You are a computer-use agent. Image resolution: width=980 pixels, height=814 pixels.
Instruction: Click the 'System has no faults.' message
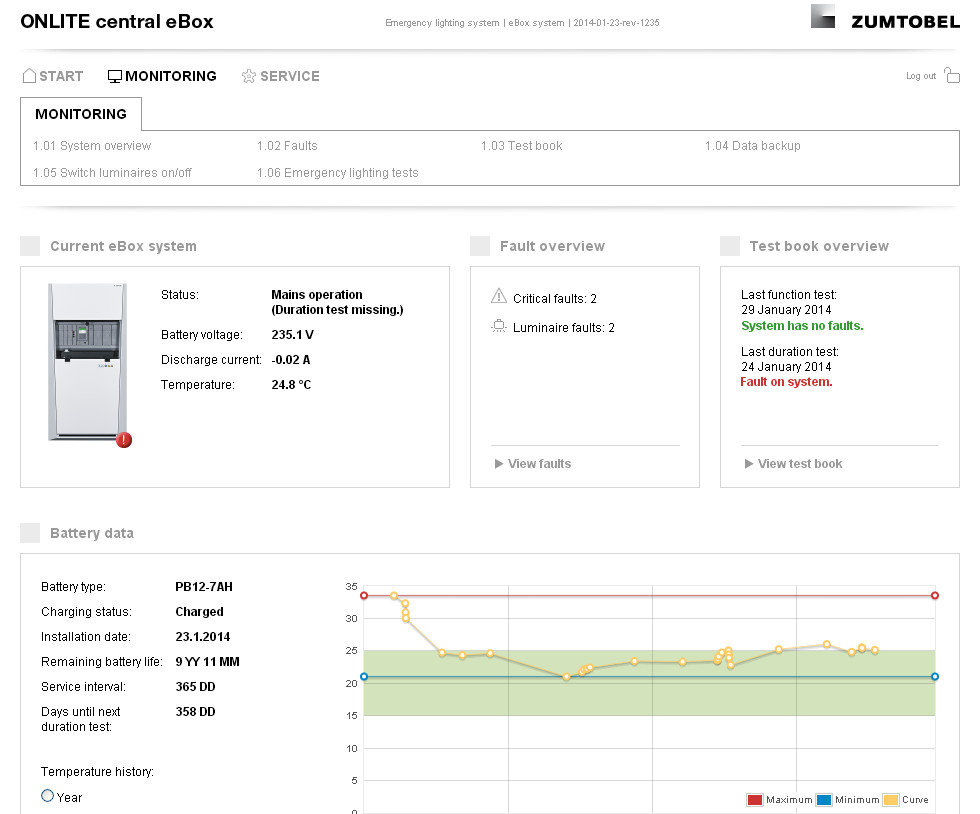(802, 326)
